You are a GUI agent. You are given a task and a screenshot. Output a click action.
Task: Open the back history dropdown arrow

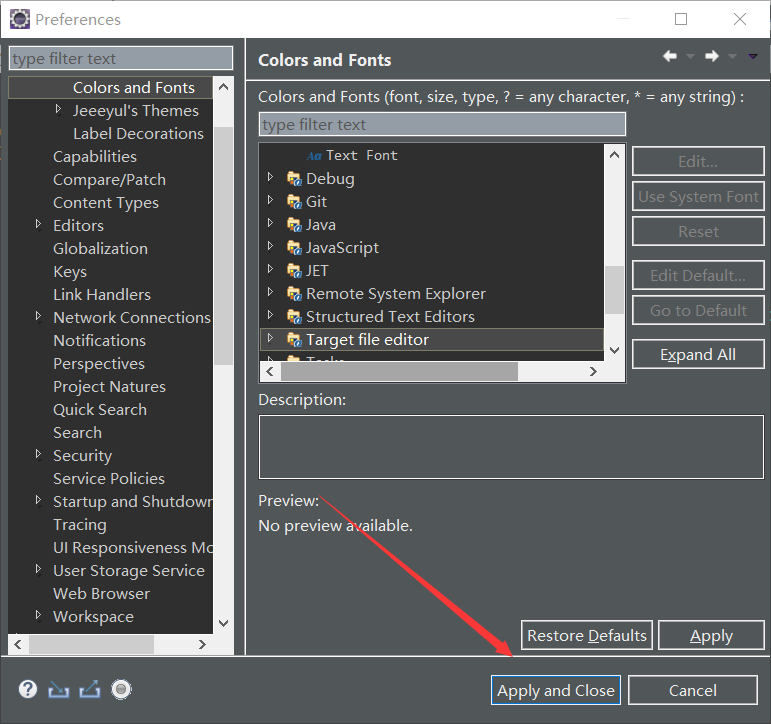[x=690, y=57]
